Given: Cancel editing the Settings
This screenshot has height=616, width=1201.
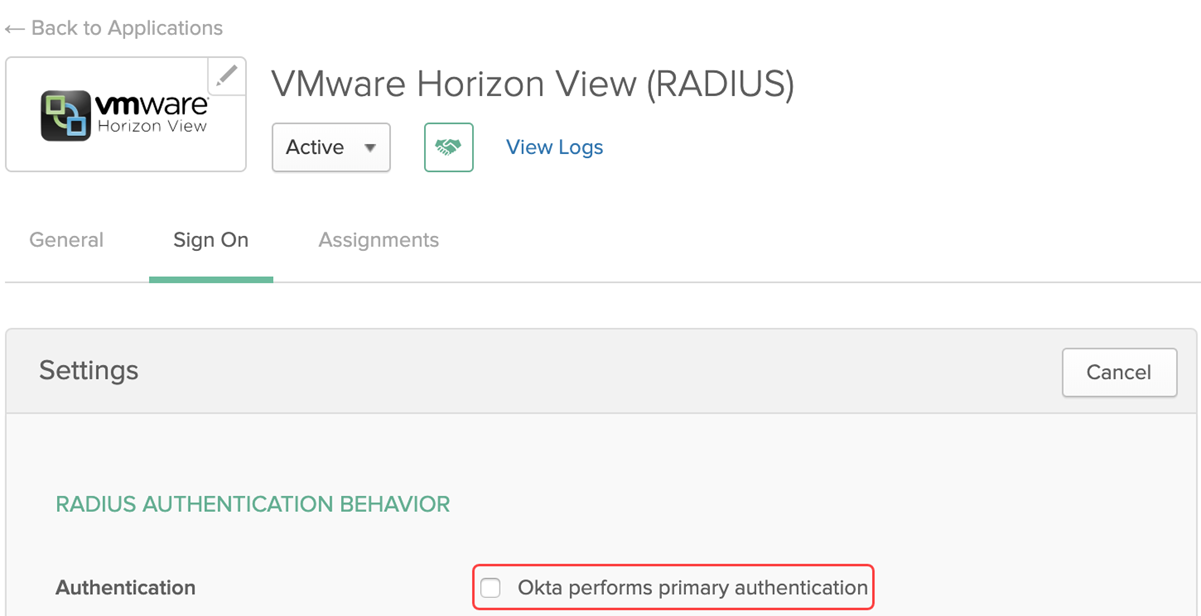Looking at the screenshot, I should 1118,372.
